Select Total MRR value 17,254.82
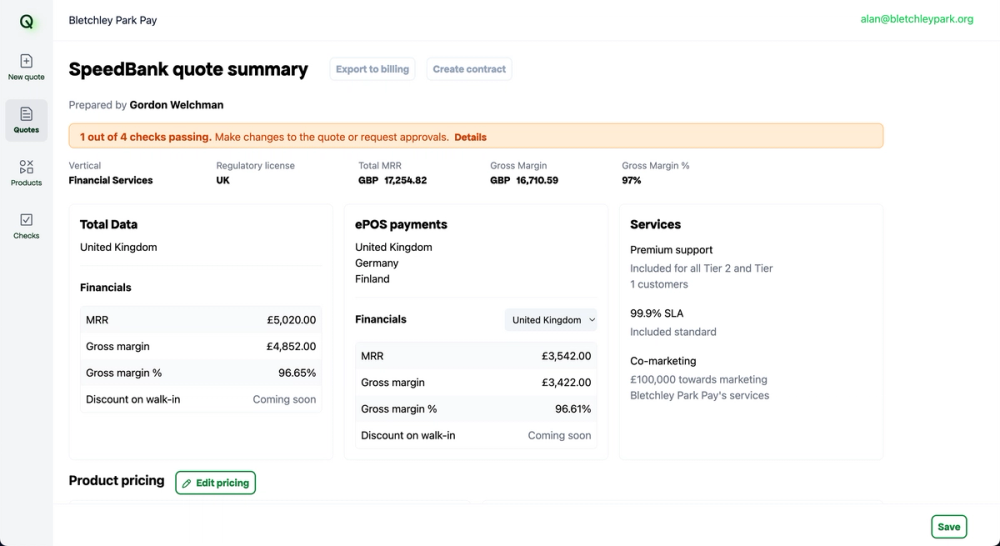 pos(406,181)
